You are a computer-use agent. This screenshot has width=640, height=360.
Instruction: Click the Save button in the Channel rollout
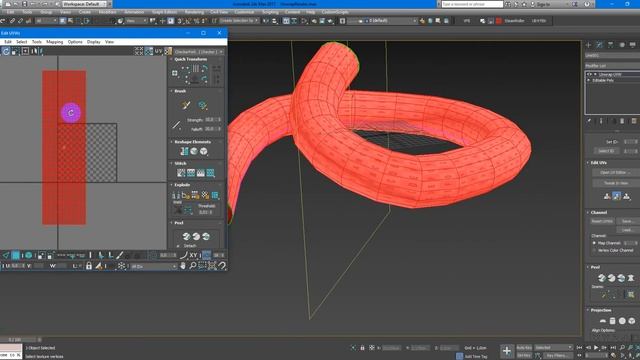coord(628,221)
